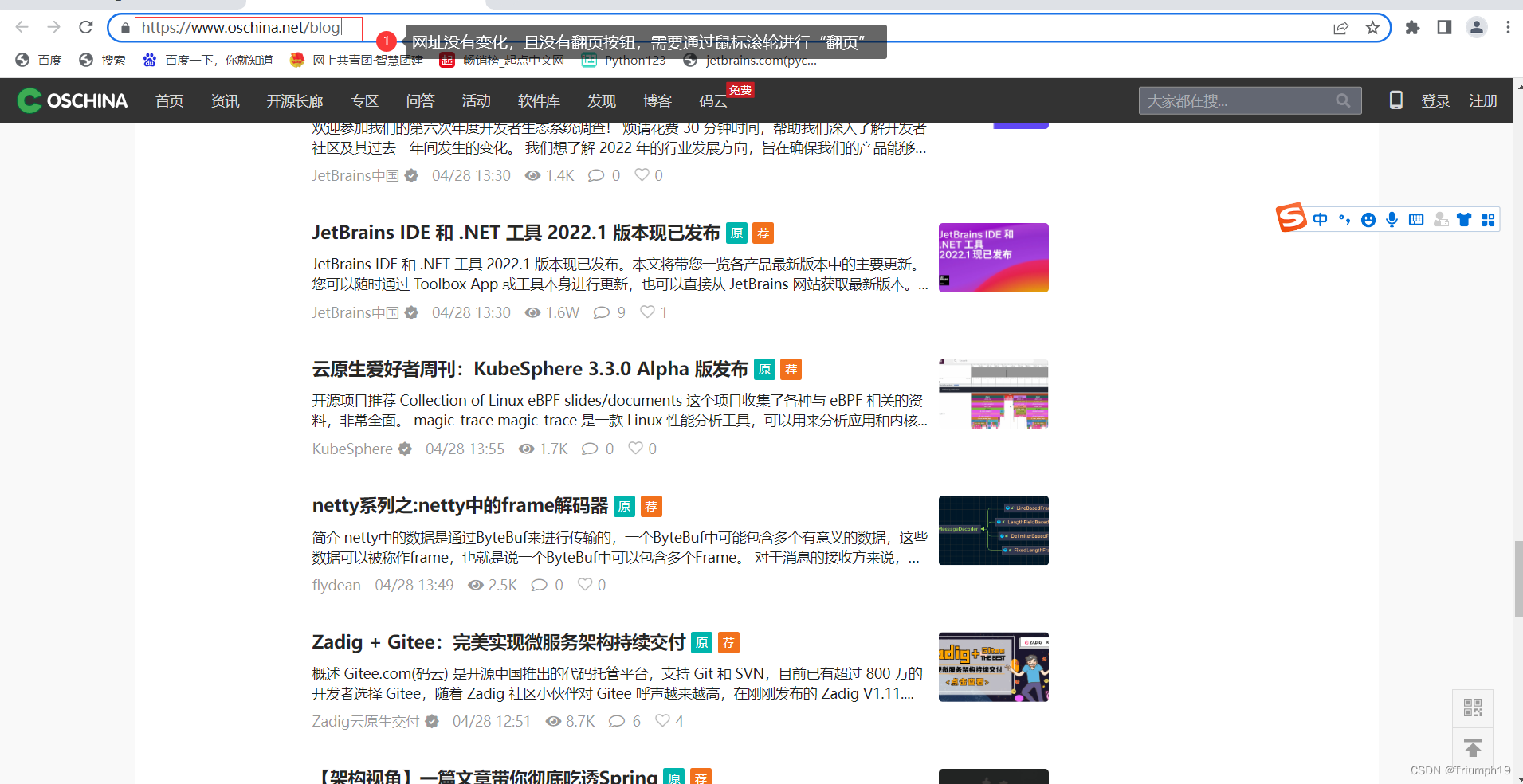Click comment icon on KubeSphere article

[590, 449]
